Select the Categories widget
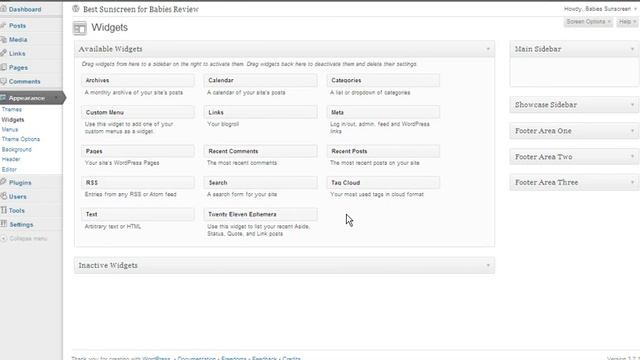 coord(383,80)
